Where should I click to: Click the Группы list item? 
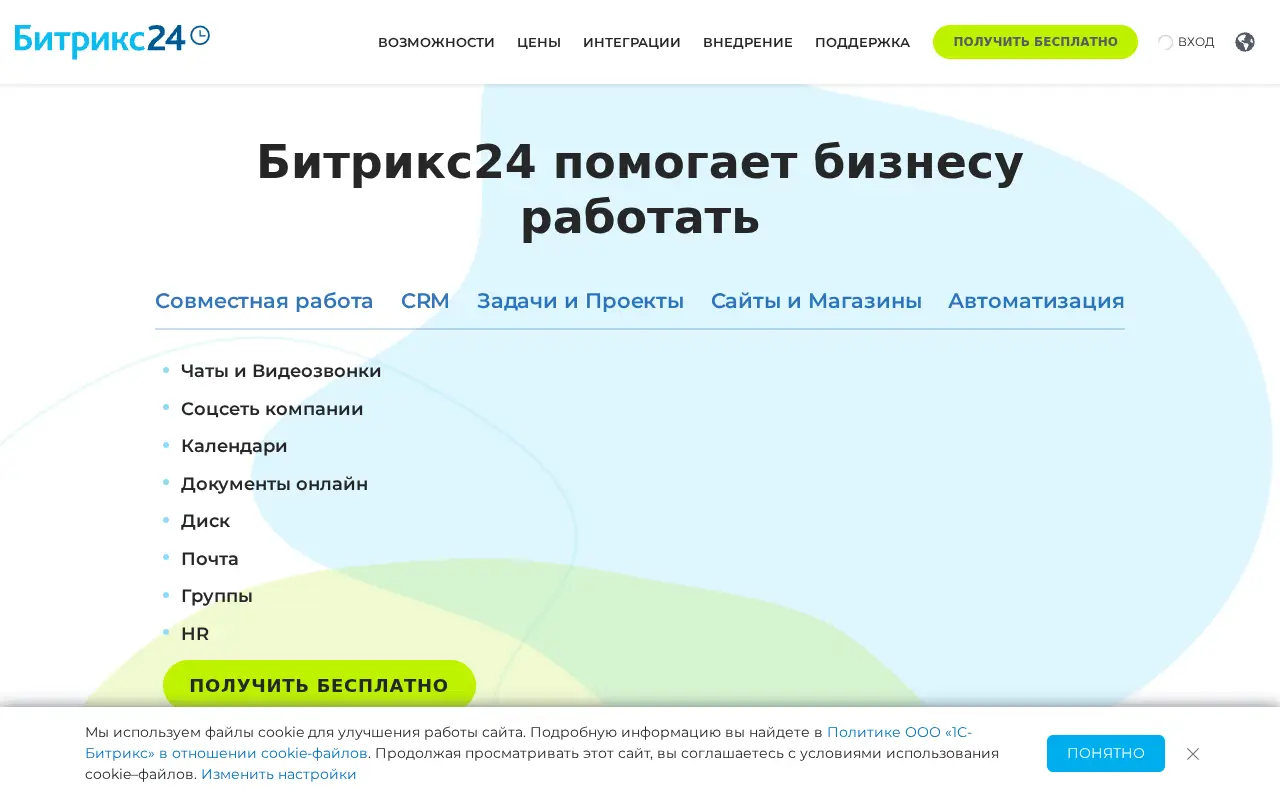click(x=217, y=596)
